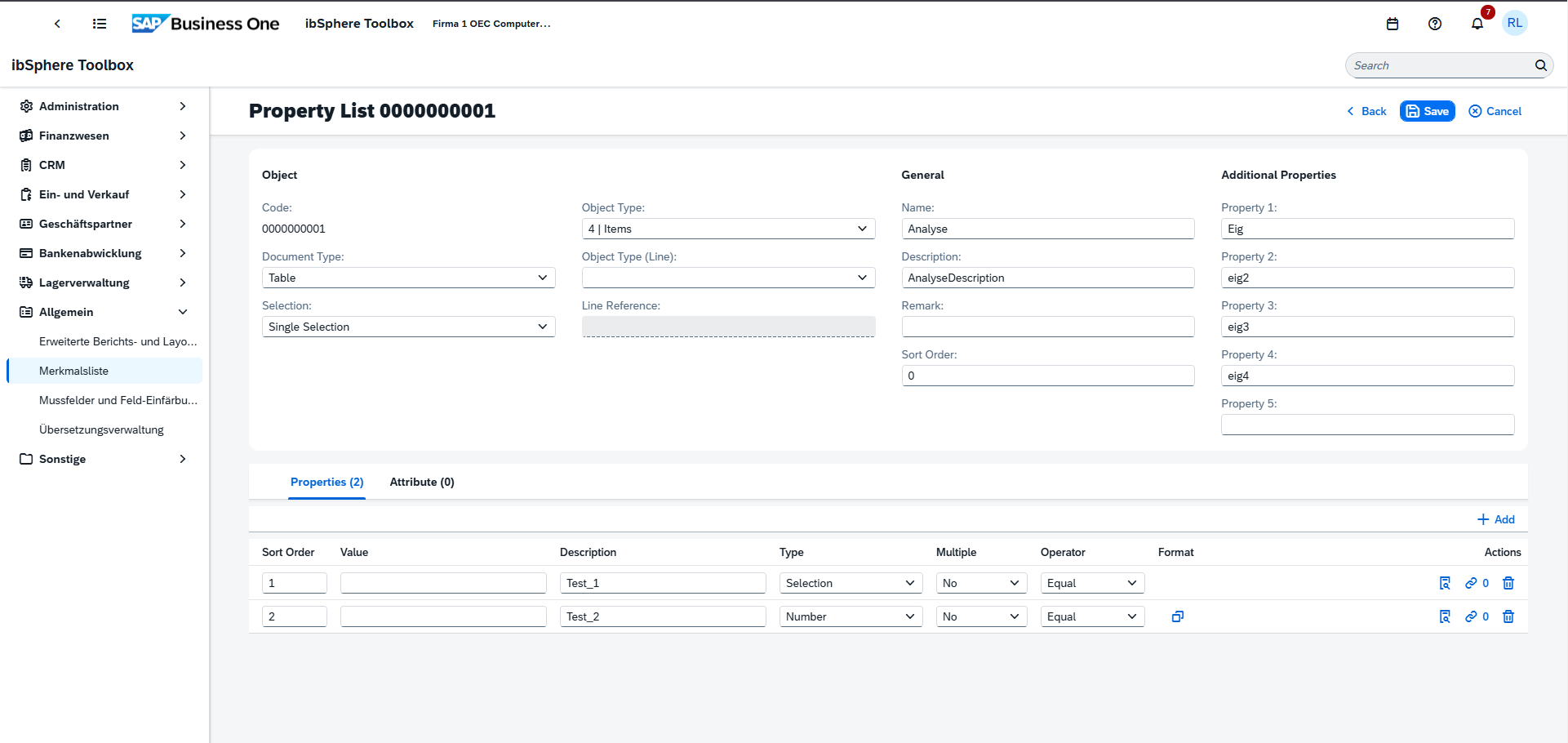This screenshot has height=743, width=1568.
Task: Open Operator dropdown in Test_2 row
Action: [1092, 616]
